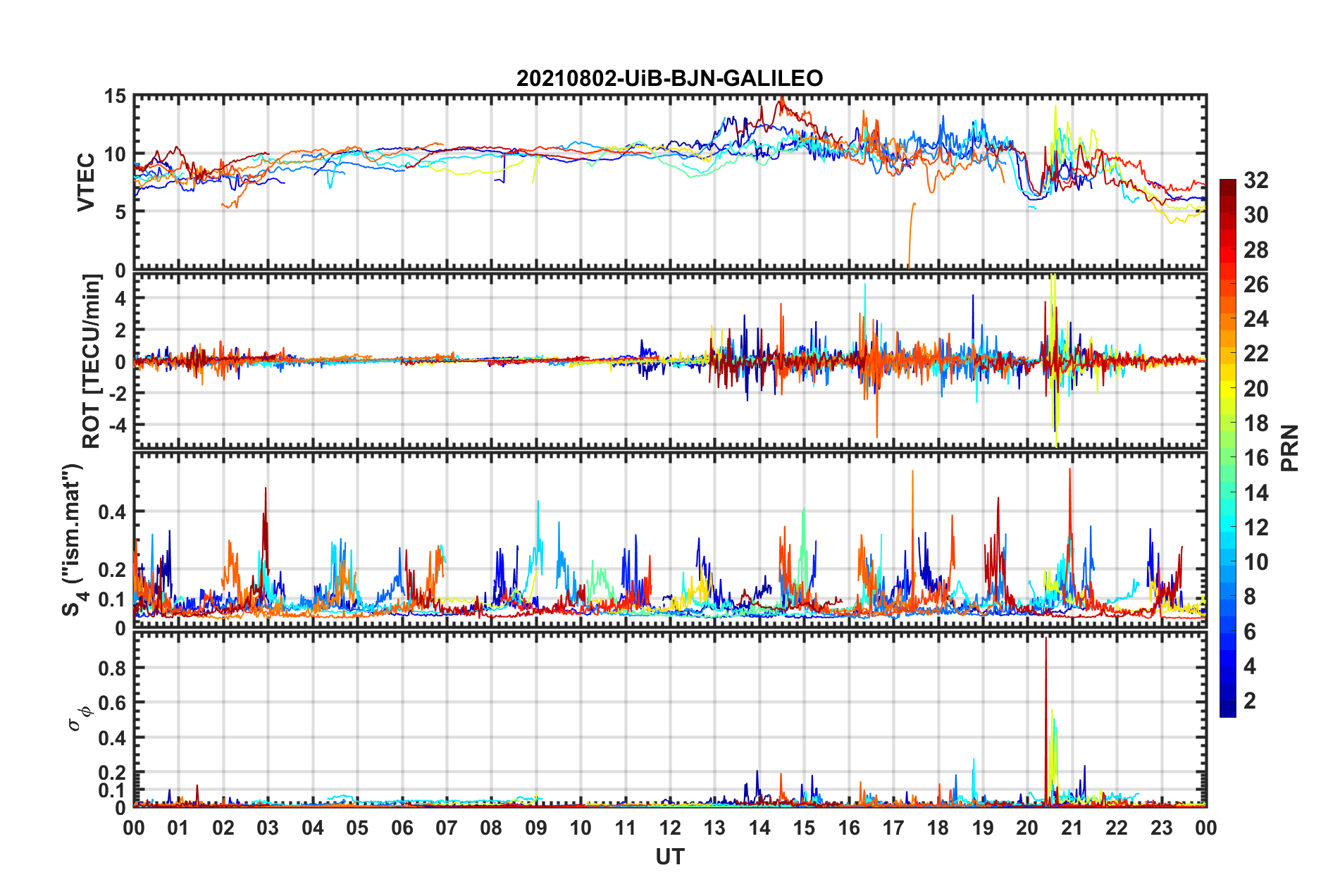1340x896 pixels.
Task: Click the colorbar tick label 28
Action: tap(1255, 250)
